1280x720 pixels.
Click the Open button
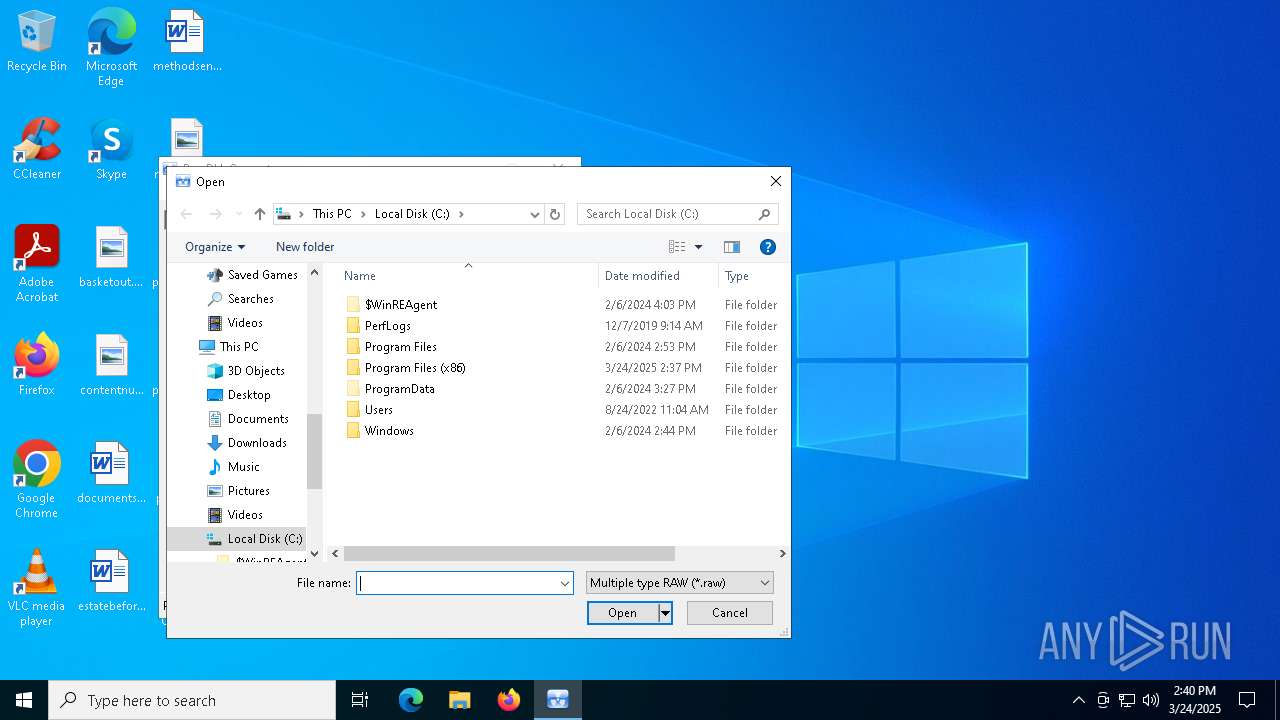pyautogui.click(x=622, y=613)
